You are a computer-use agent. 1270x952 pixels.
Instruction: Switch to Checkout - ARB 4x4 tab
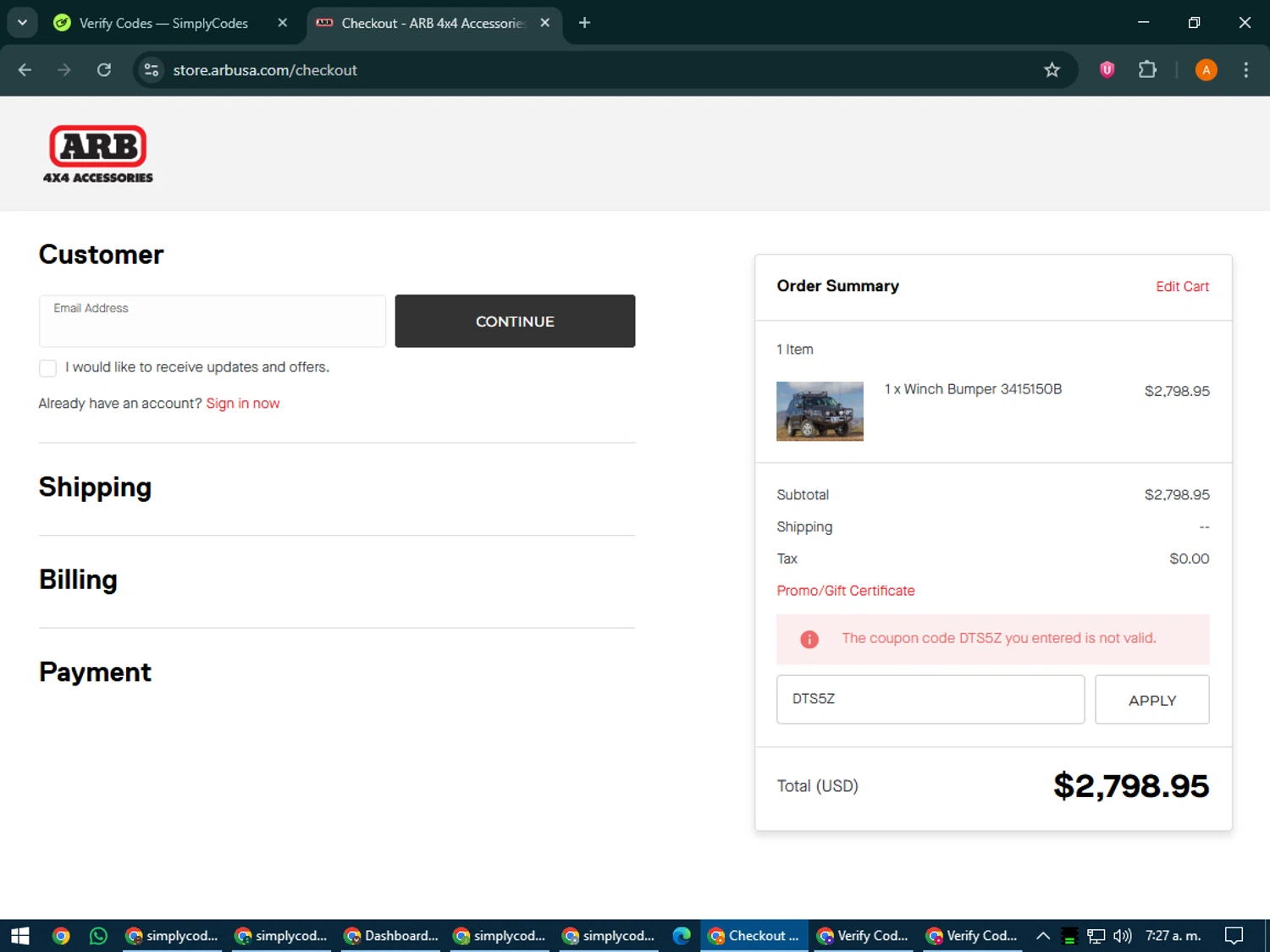[433, 23]
